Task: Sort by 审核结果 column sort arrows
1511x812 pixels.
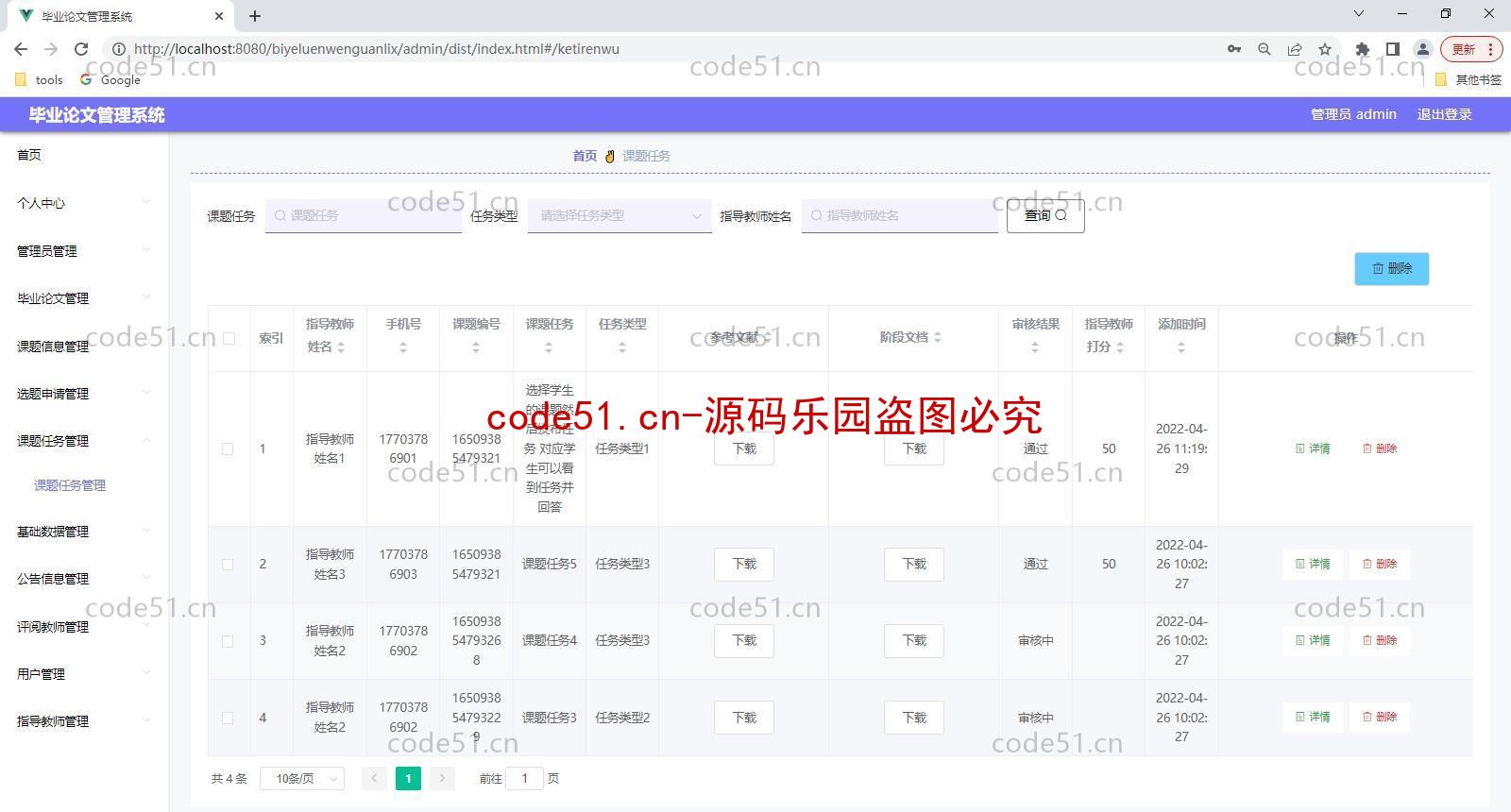Action: [x=1035, y=347]
